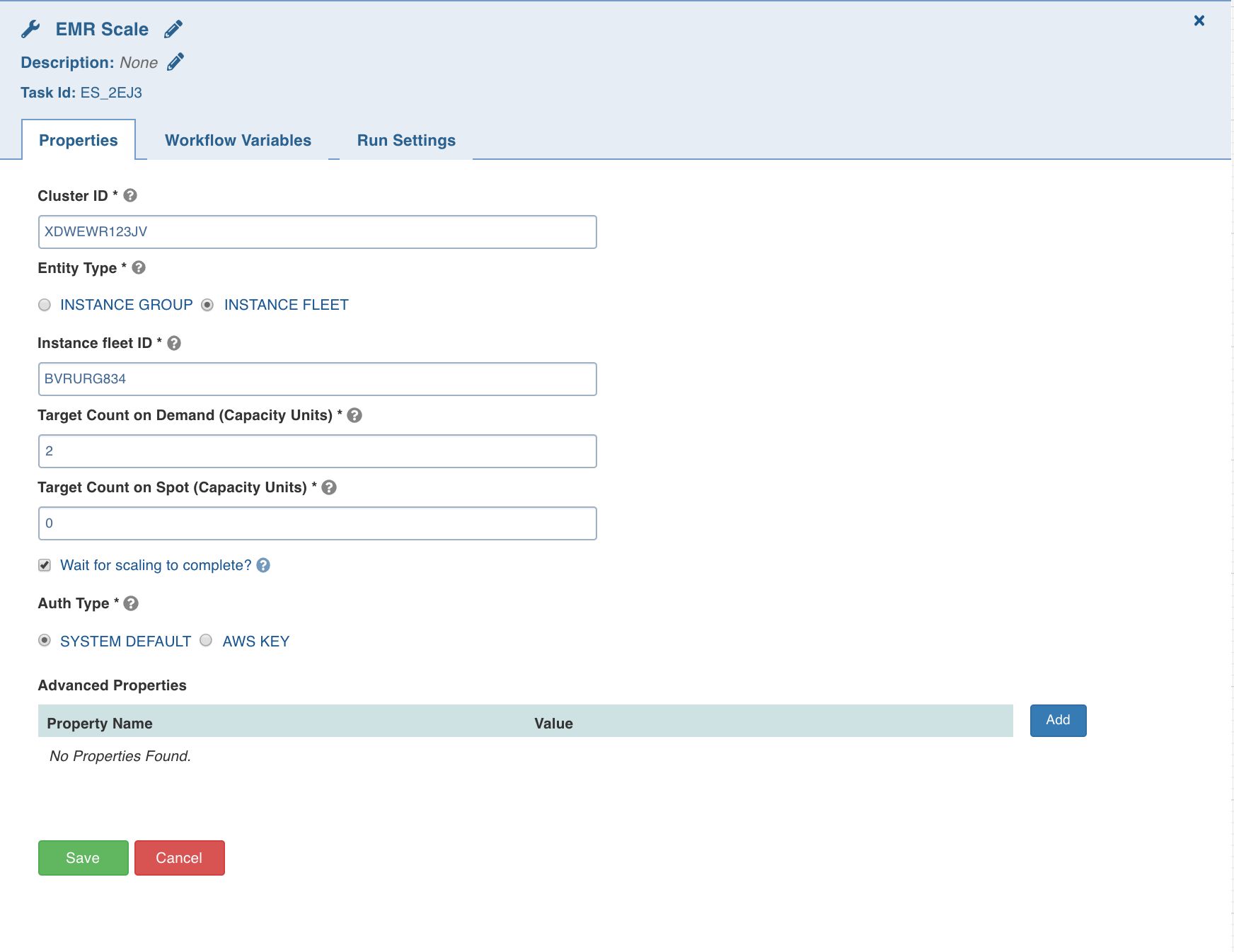Select the INSTANCE FLEET radio option
Viewport: 1234px width, 952px height.
point(207,305)
